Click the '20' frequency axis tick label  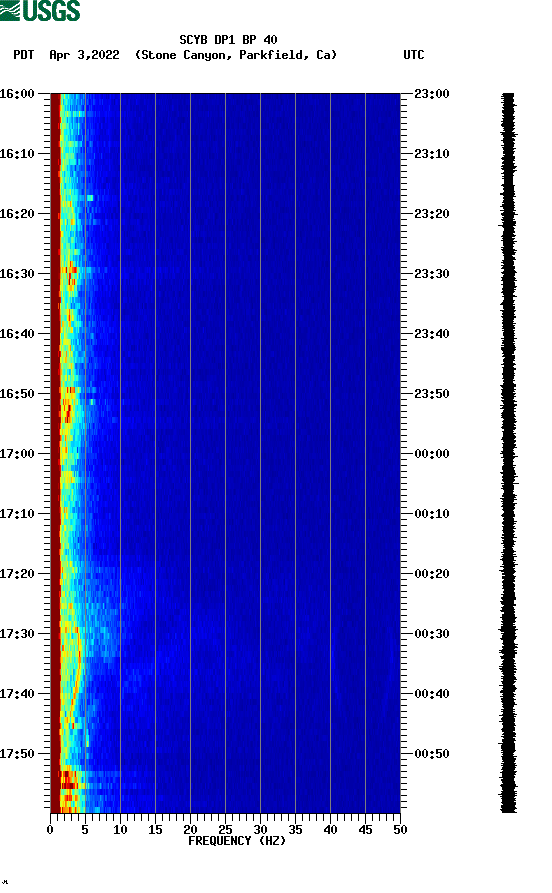190,830
